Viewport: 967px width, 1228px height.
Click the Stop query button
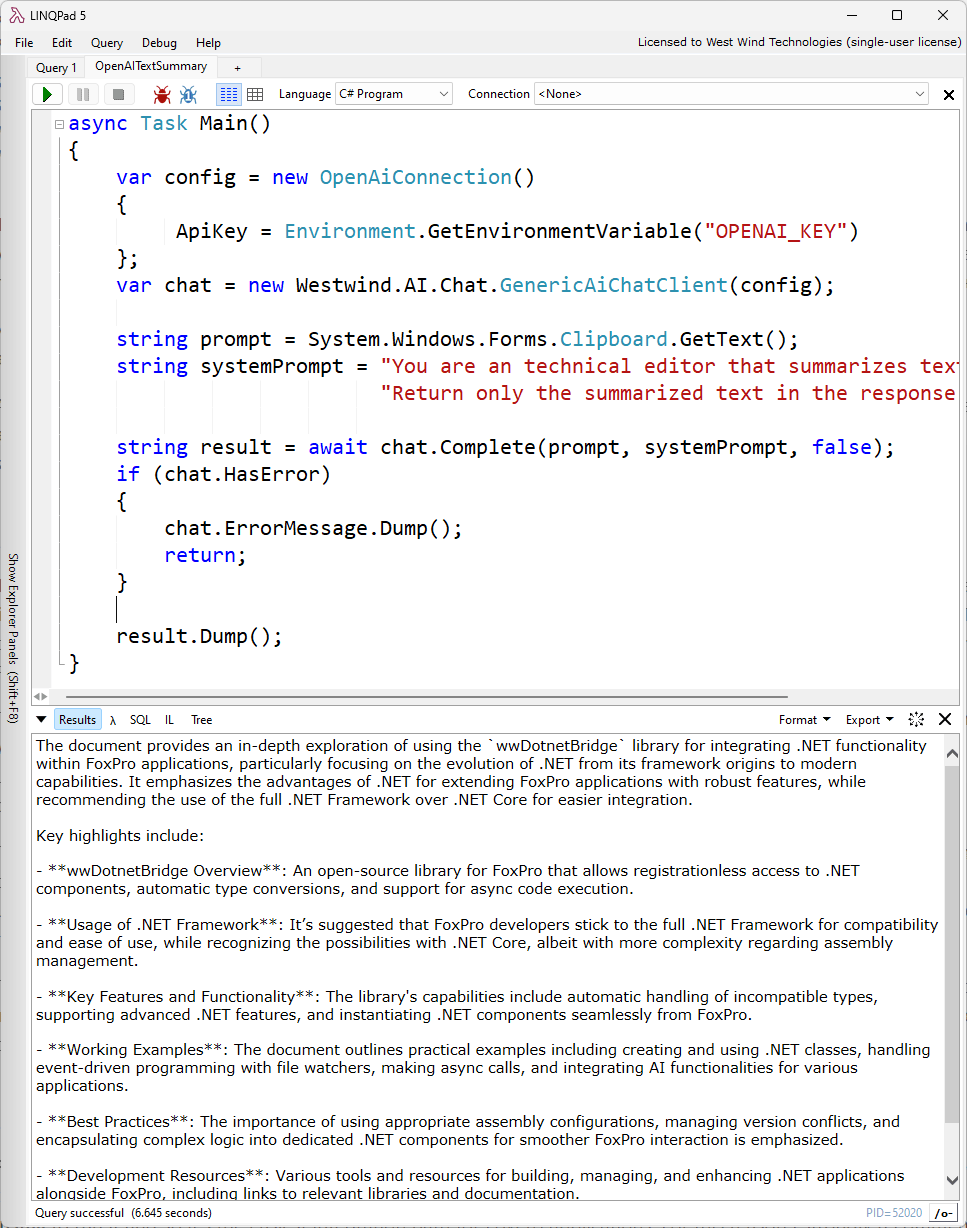click(118, 94)
